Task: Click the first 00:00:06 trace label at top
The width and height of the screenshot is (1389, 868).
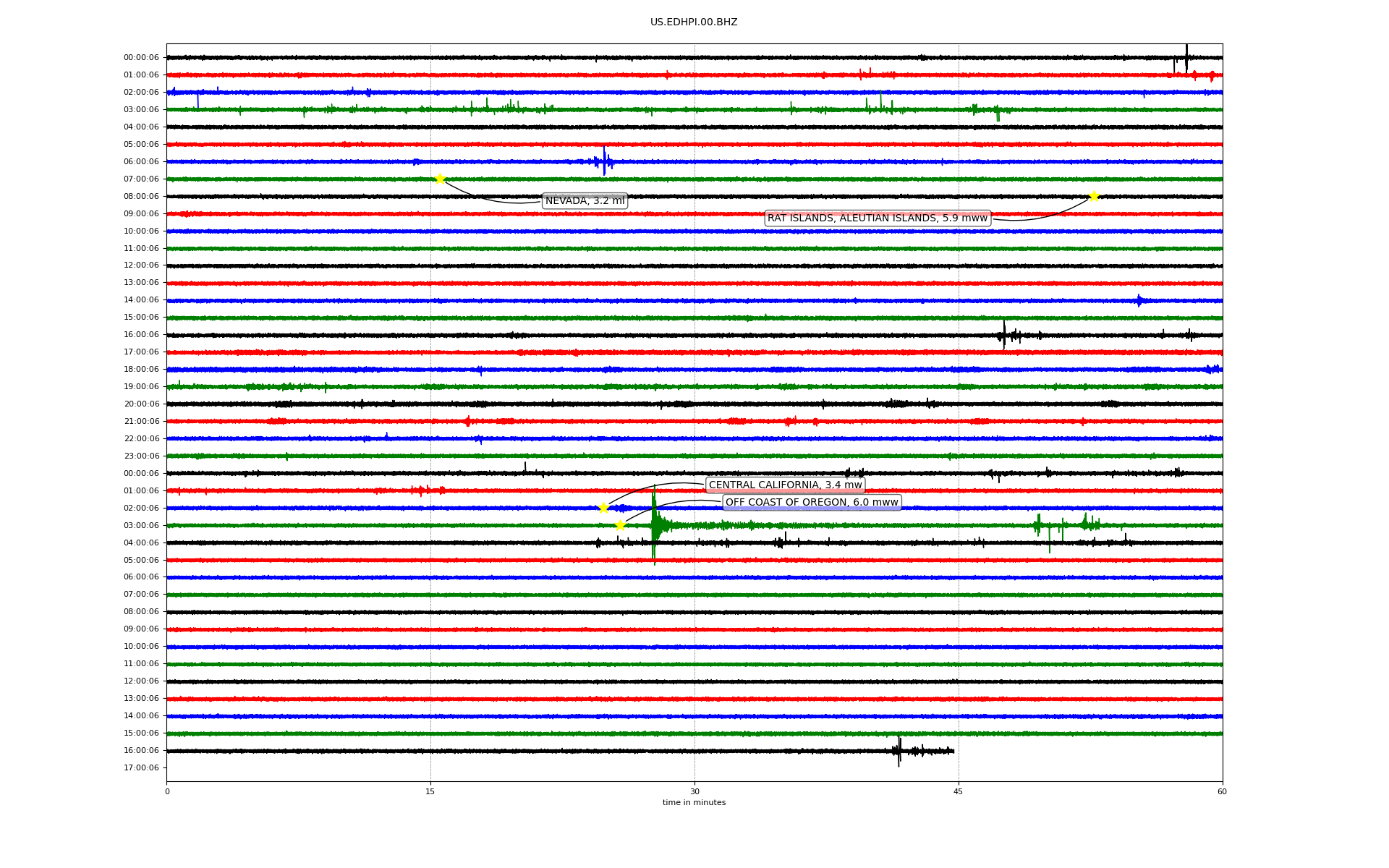Action: coord(141,58)
